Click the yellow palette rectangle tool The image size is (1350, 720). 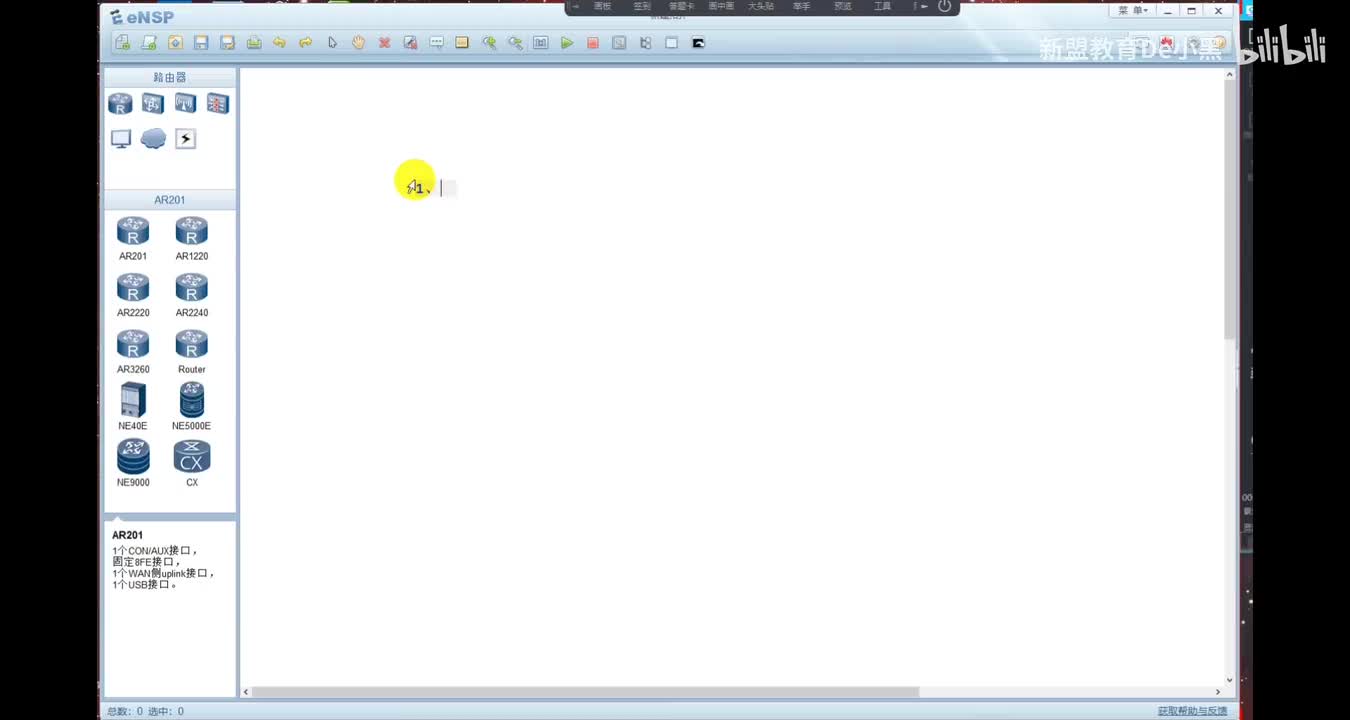pyautogui.click(x=462, y=43)
